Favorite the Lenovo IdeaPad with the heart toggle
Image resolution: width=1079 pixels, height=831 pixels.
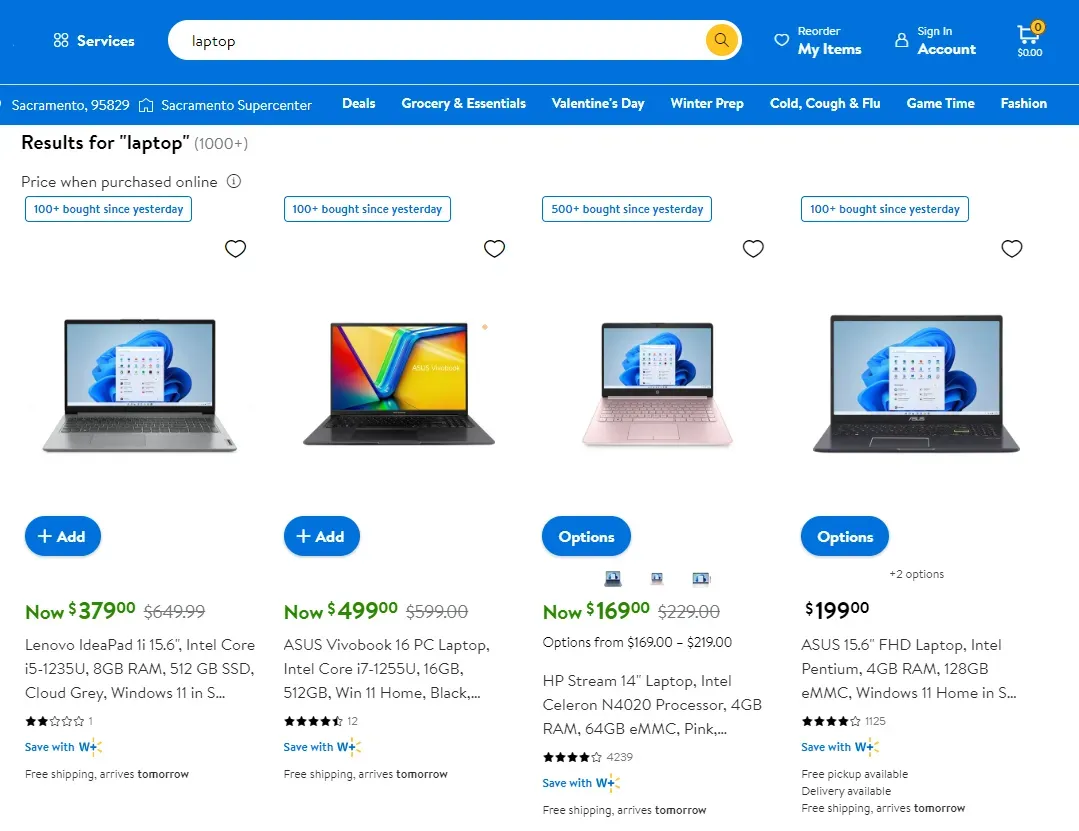tap(235, 248)
